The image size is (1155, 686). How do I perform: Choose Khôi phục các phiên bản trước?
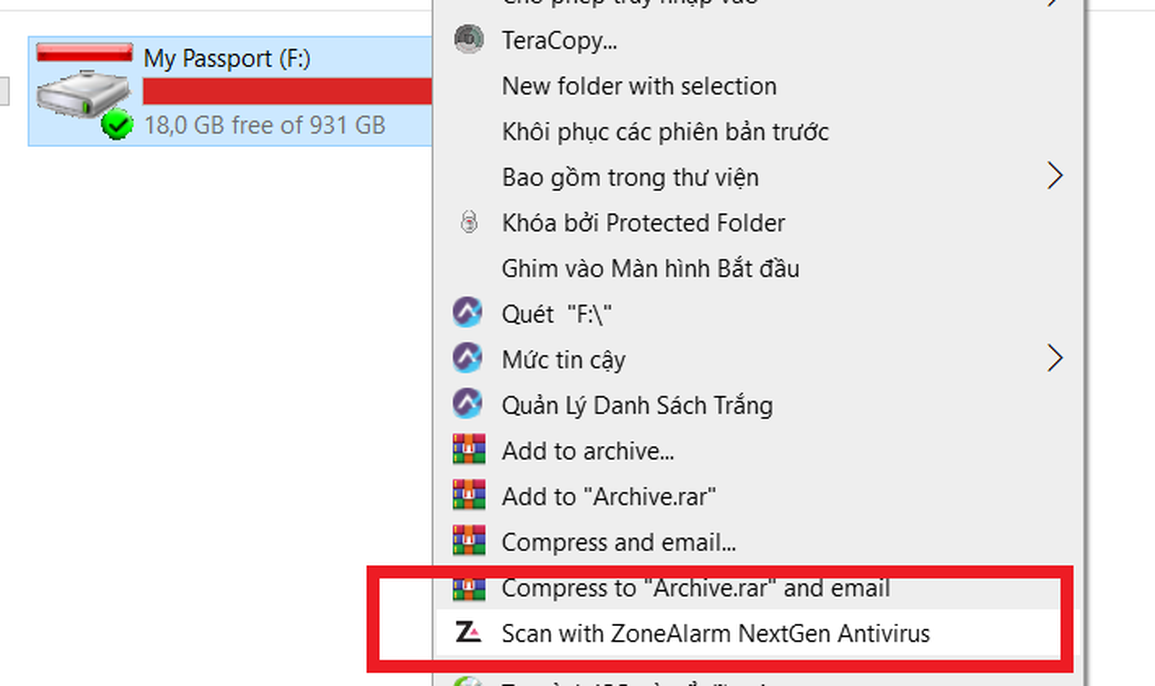(x=665, y=132)
